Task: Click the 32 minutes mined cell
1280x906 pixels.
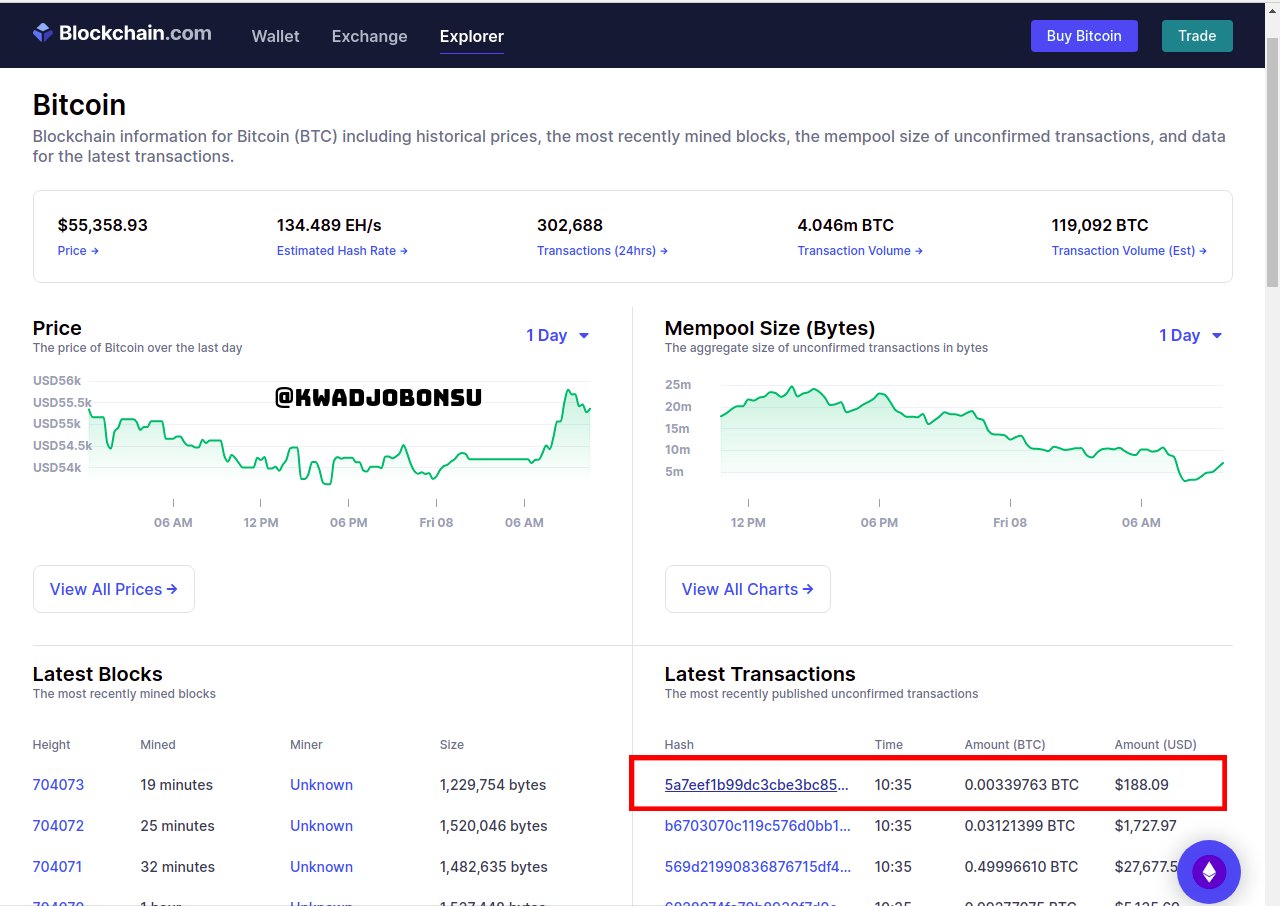Action: click(x=176, y=867)
